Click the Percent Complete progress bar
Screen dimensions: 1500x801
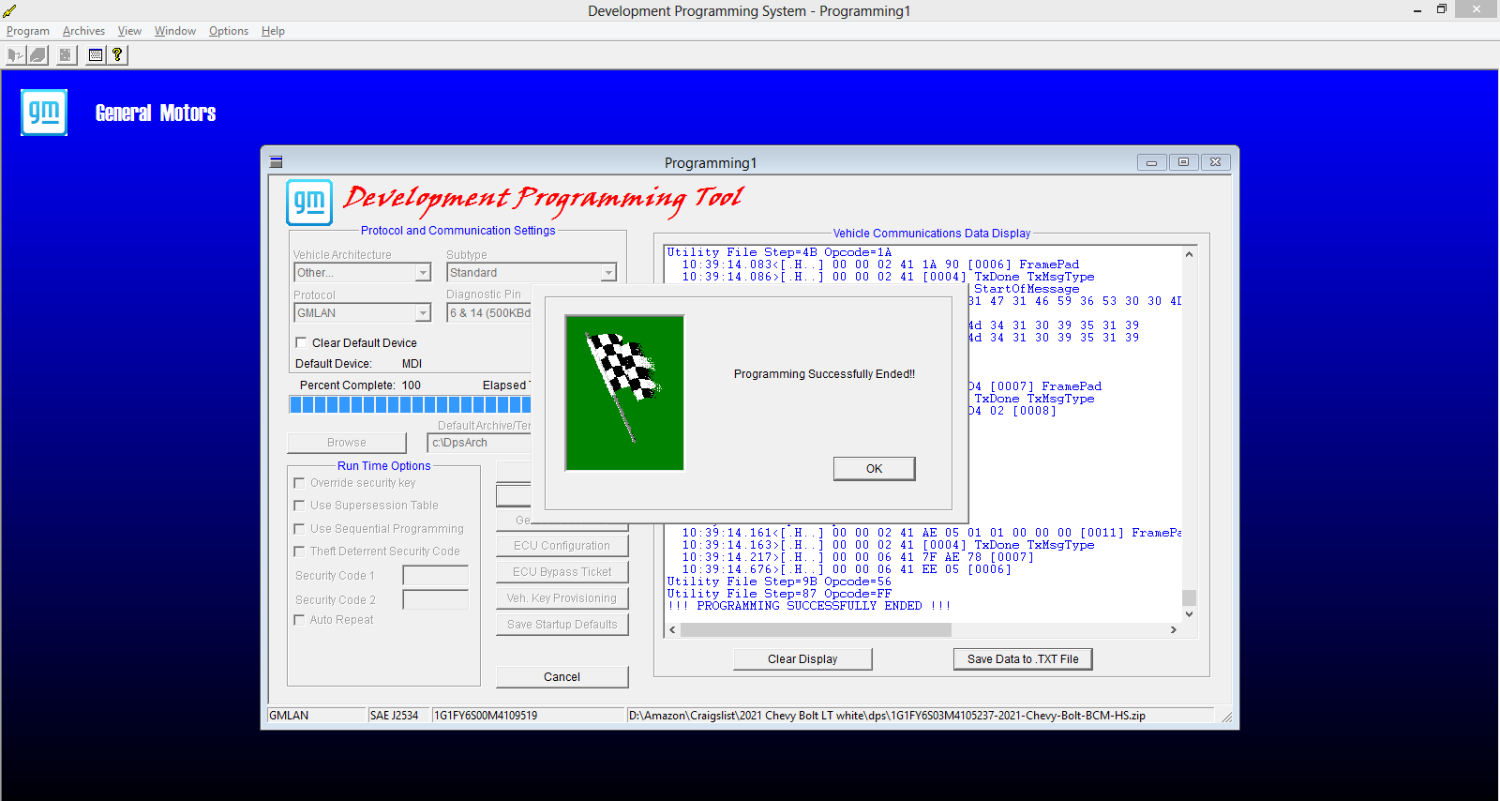point(410,404)
